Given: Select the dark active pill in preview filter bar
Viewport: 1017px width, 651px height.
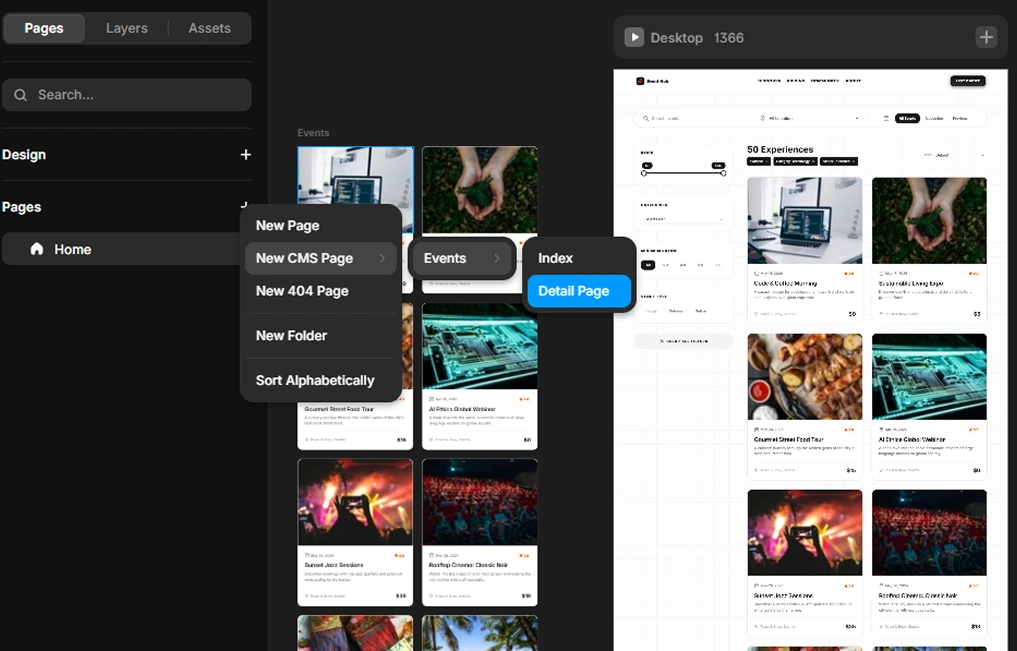Looking at the screenshot, I should [907, 119].
